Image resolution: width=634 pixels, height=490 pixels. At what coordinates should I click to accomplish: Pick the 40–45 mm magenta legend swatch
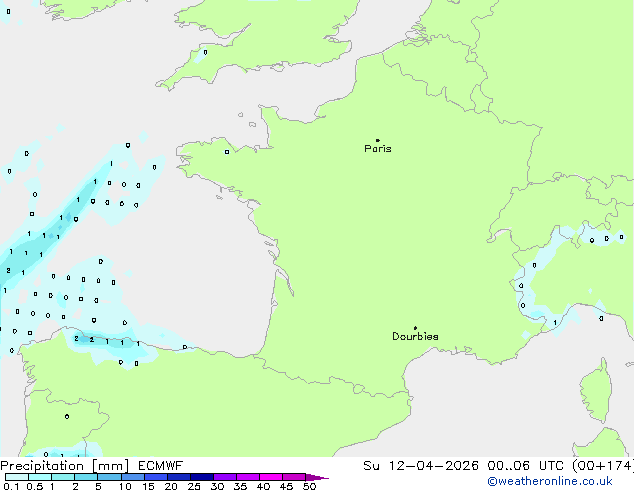click(x=271, y=477)
